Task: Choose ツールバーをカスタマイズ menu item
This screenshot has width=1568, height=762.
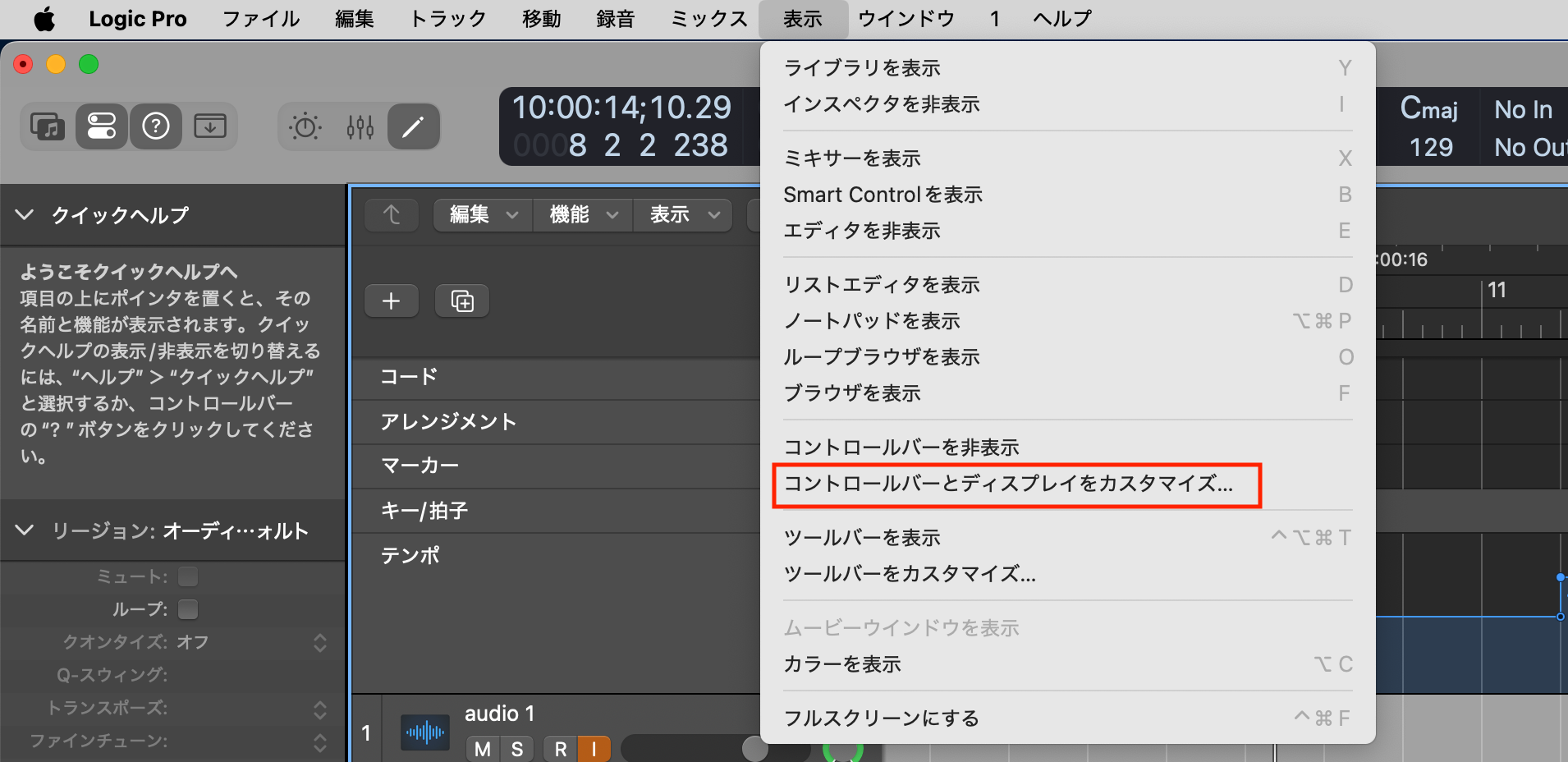Action: [1067, 574]
